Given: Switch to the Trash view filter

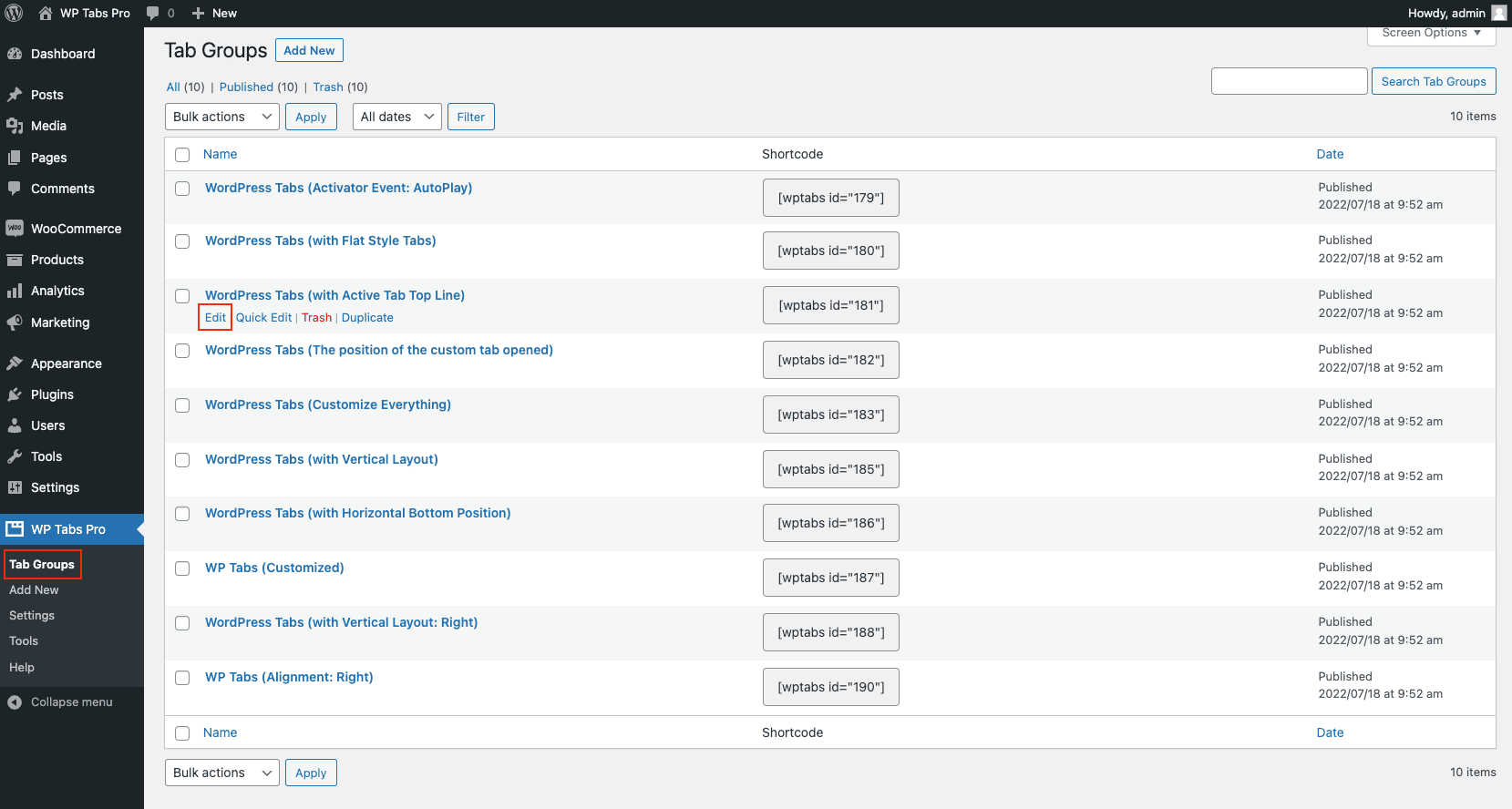Looking at the screenshot, I should (x=328, y=87).
